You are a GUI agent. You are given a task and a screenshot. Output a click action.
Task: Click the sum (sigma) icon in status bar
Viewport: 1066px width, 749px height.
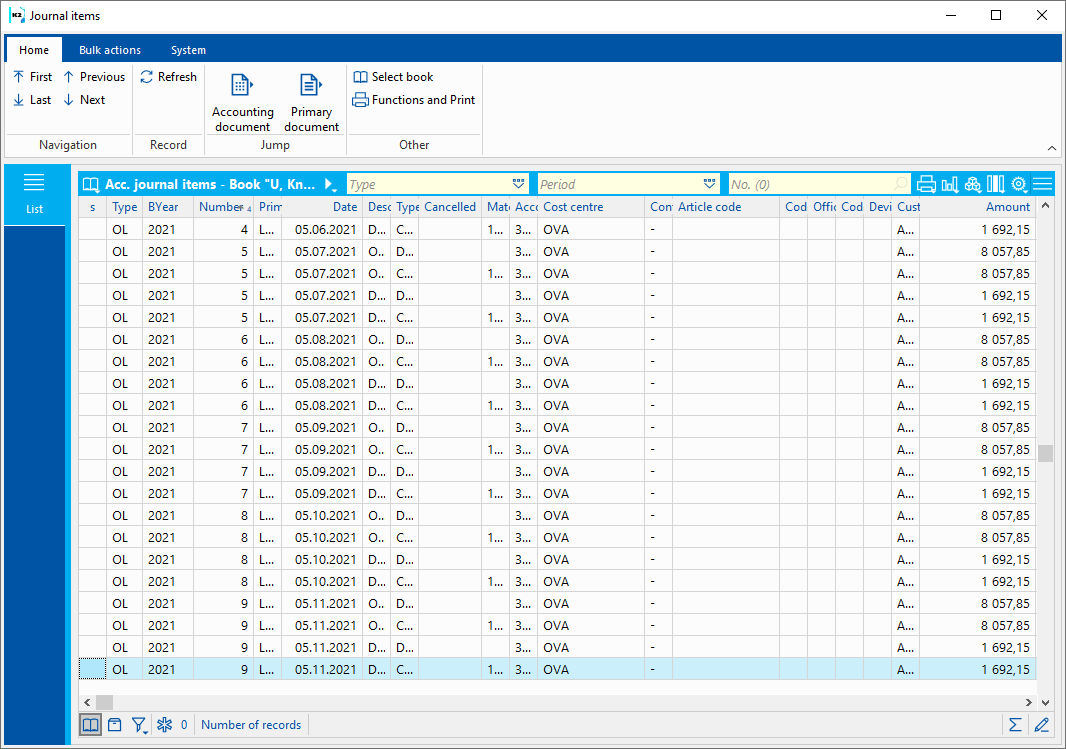[x=1015, y=725]
